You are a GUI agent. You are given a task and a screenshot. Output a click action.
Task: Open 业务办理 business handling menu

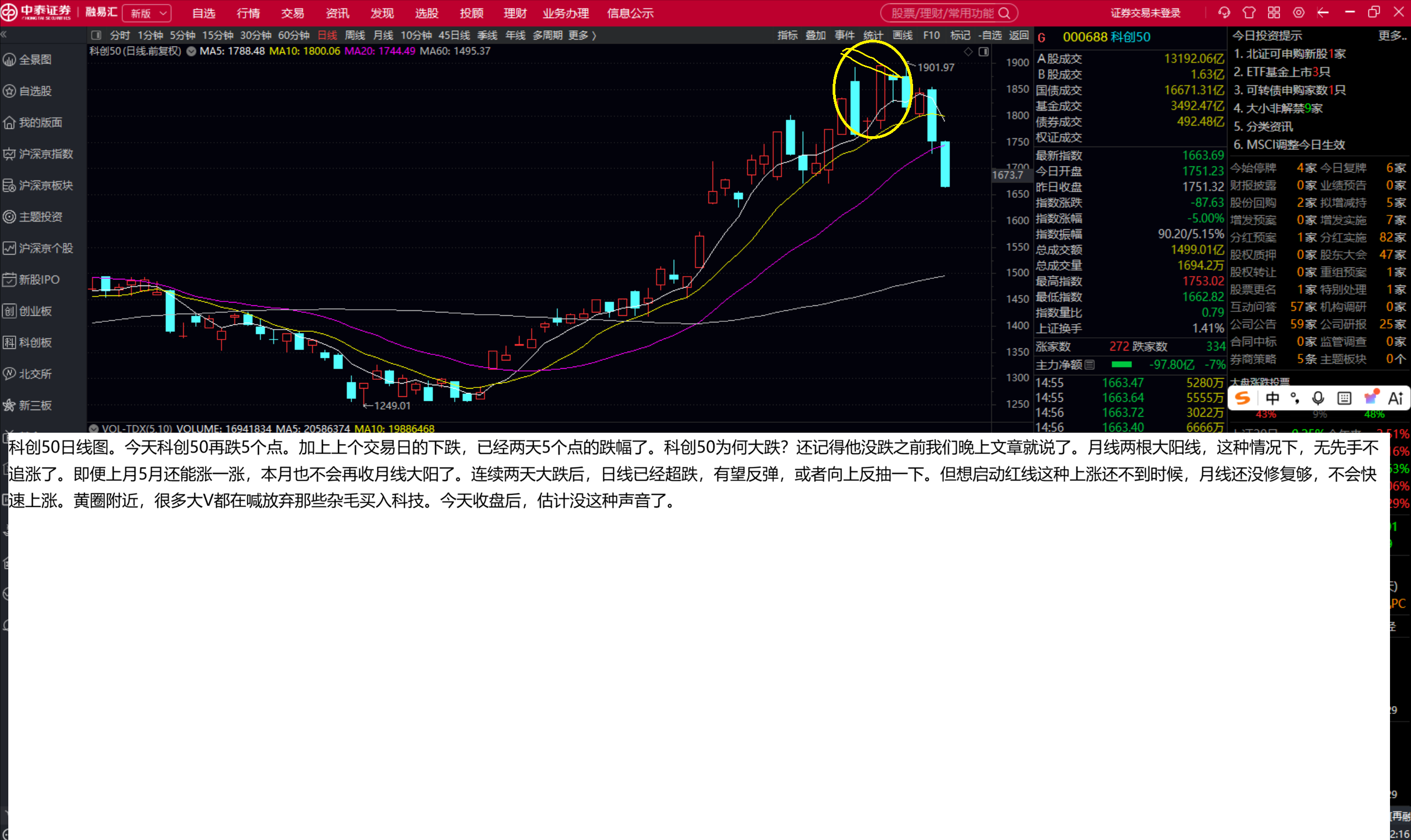coord(566,13)
